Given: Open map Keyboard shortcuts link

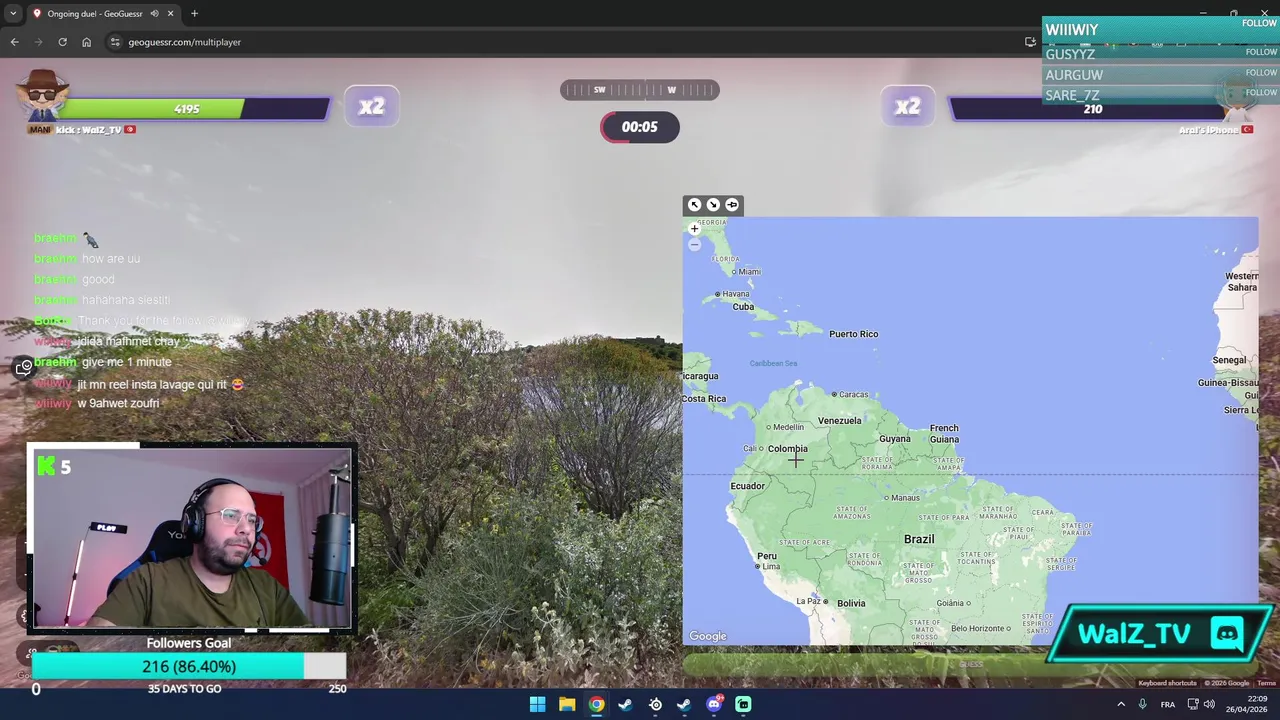Looking at the screenshot, I should coord(1167,683).
